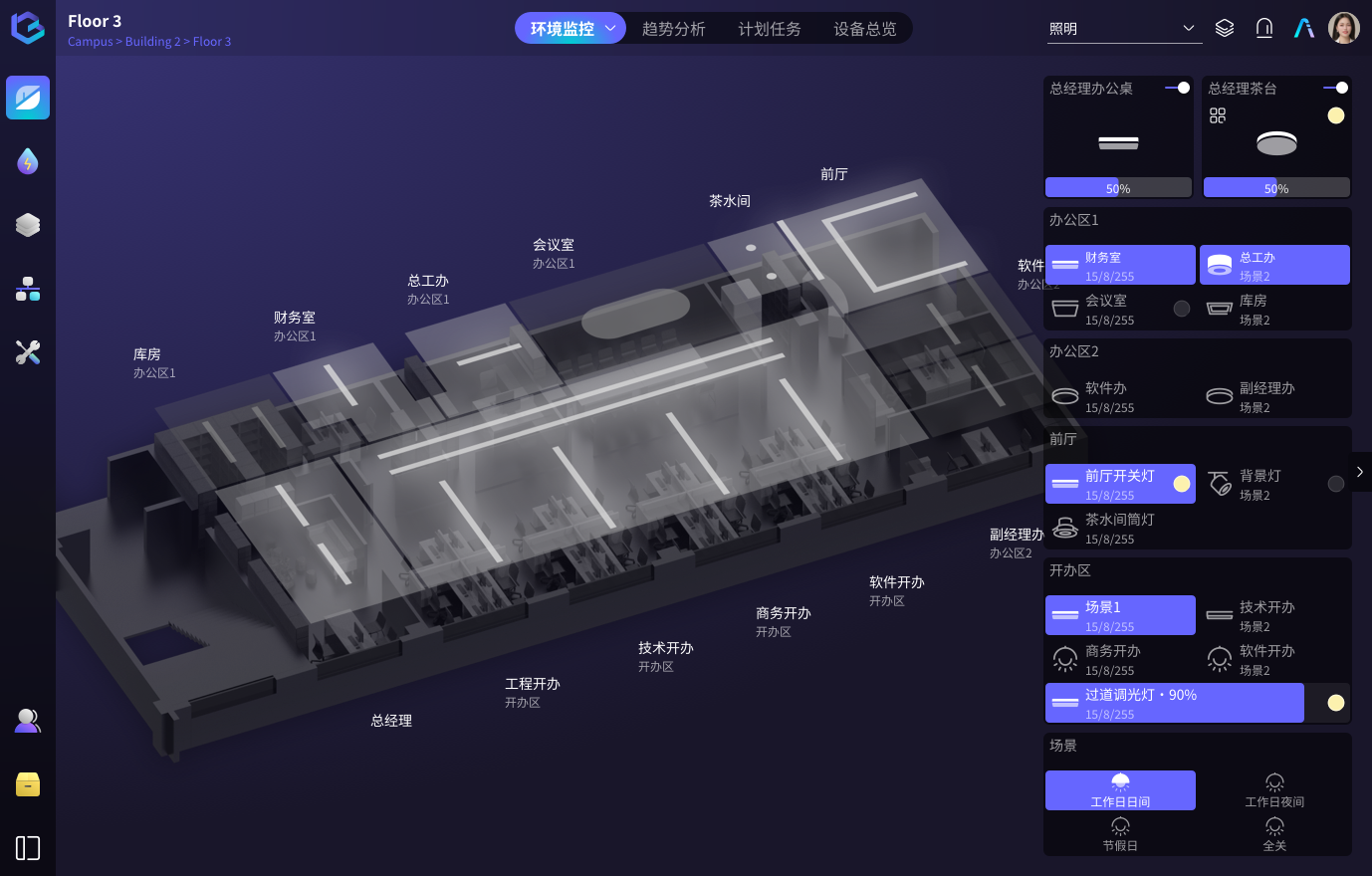Click the app logo icon
This screenshot has width=1372, height=876.
click(x=28, y=28)
